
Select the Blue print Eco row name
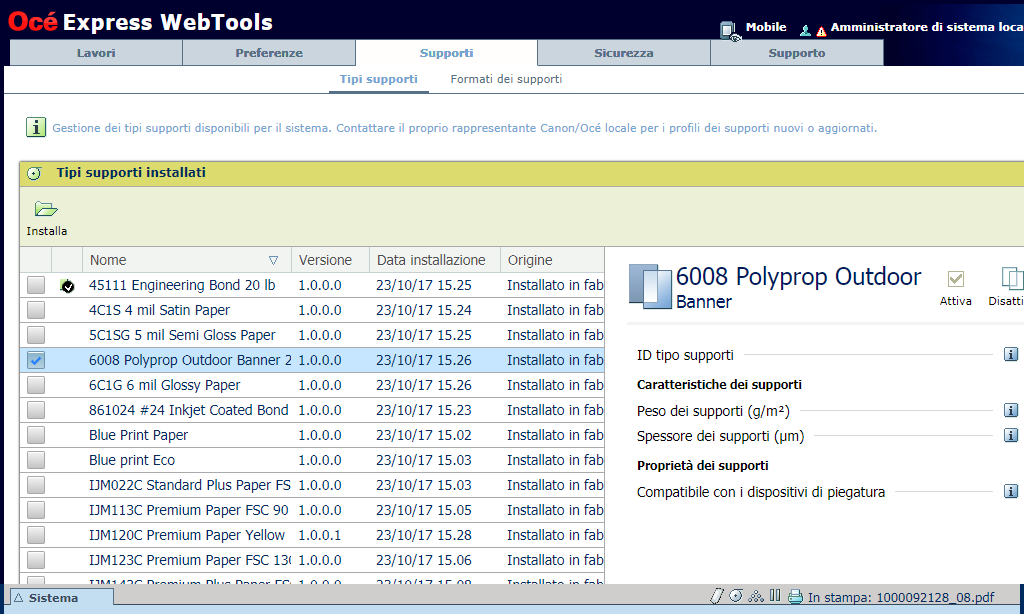(132, 460)
